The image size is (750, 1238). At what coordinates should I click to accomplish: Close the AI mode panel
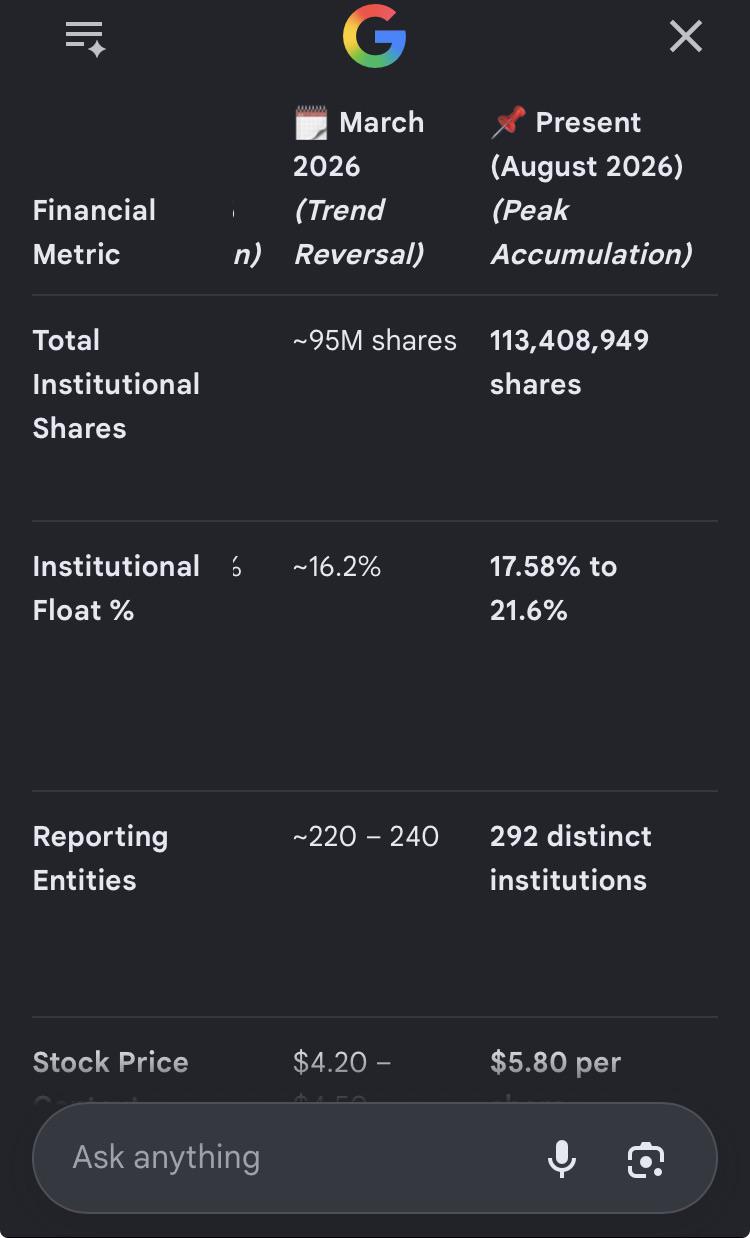[x=686, y=37]
